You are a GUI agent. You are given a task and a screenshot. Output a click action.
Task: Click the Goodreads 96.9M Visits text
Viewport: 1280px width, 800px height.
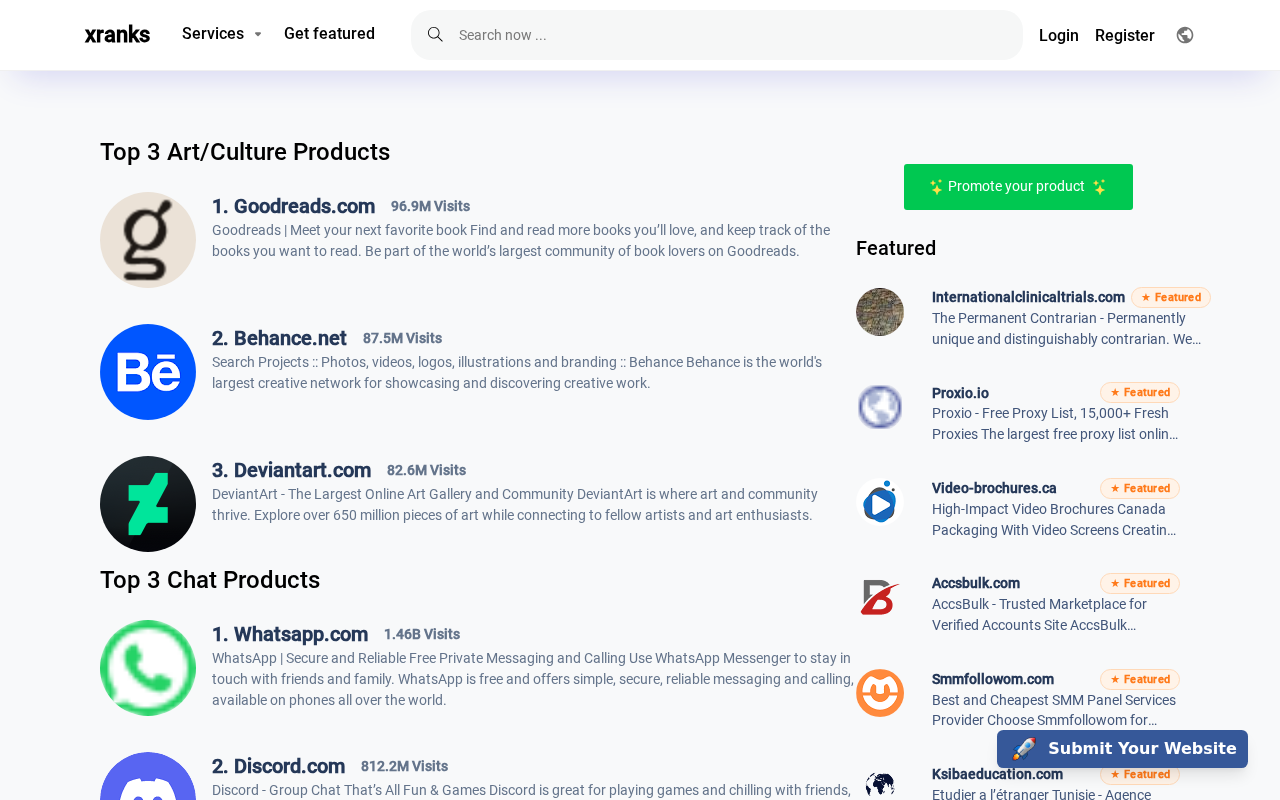(430, 206)
